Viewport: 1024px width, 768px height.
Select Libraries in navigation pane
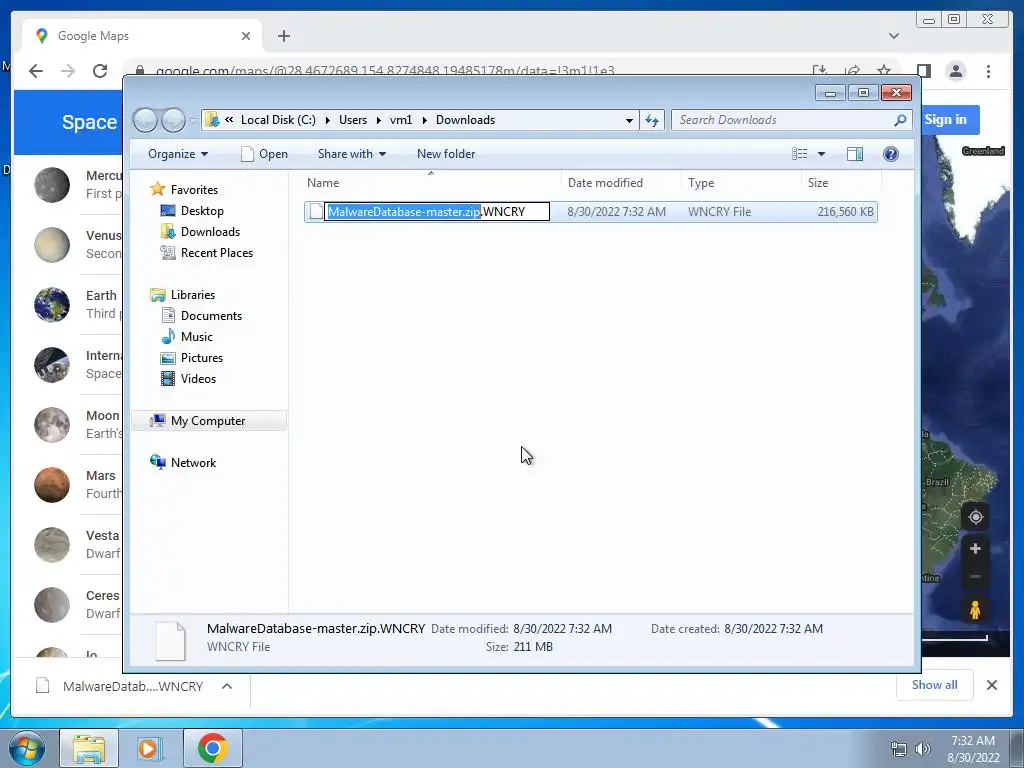point(193,295)
